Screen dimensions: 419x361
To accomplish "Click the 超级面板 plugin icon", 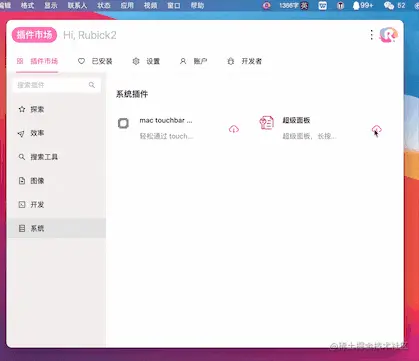I will [x=267, y=123].
